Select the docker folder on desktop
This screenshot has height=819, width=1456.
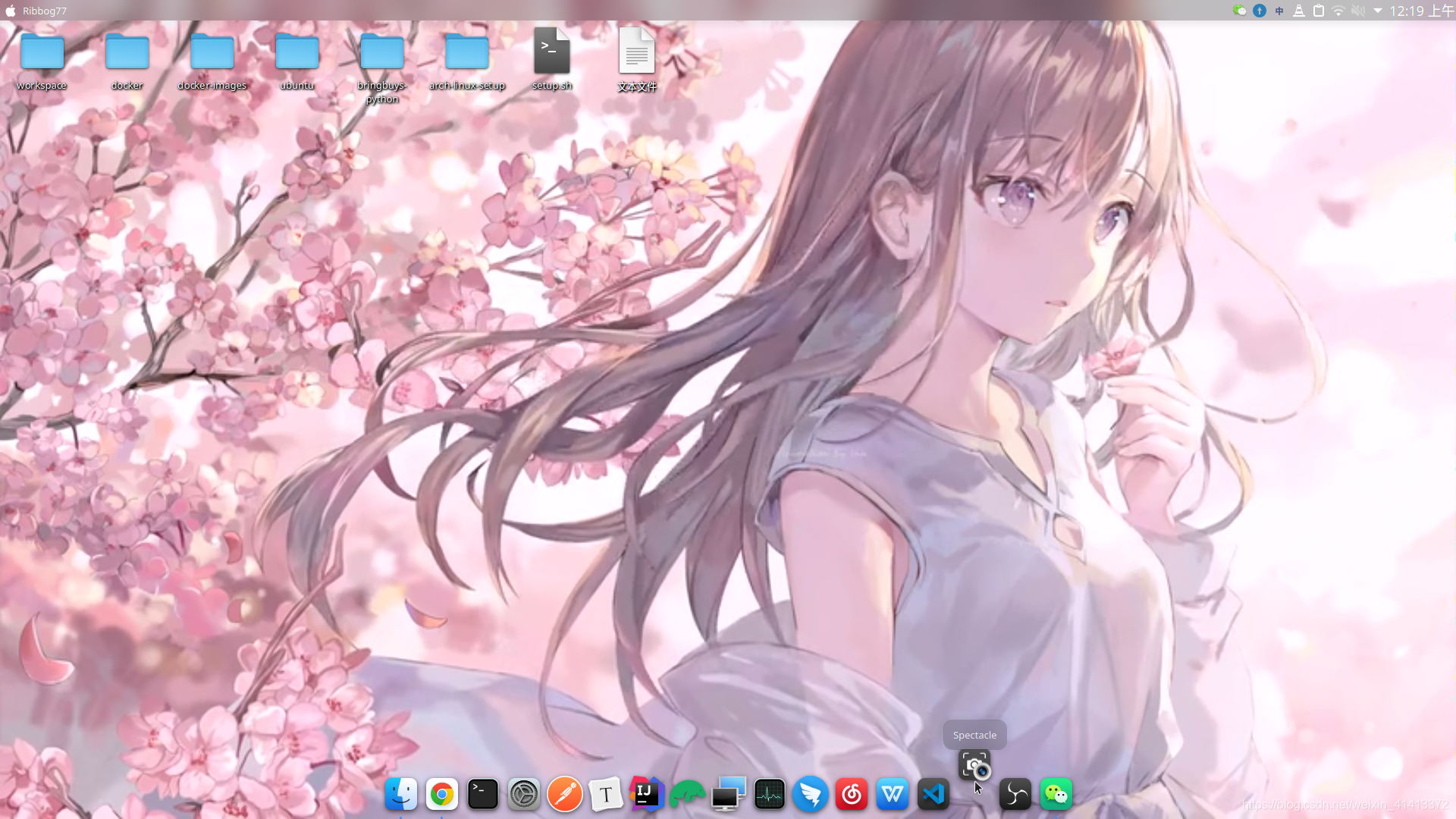point(127,61)
